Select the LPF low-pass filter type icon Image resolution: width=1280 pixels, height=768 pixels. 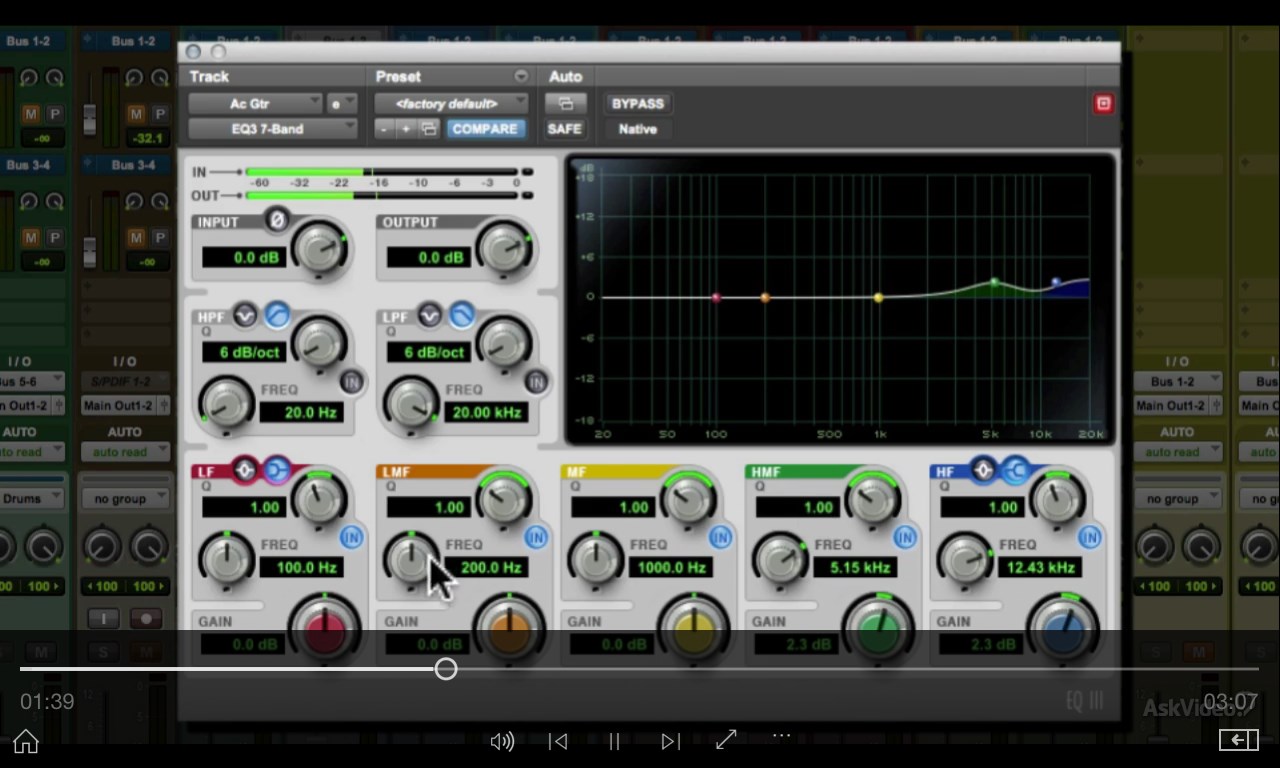tap(461, 316)
